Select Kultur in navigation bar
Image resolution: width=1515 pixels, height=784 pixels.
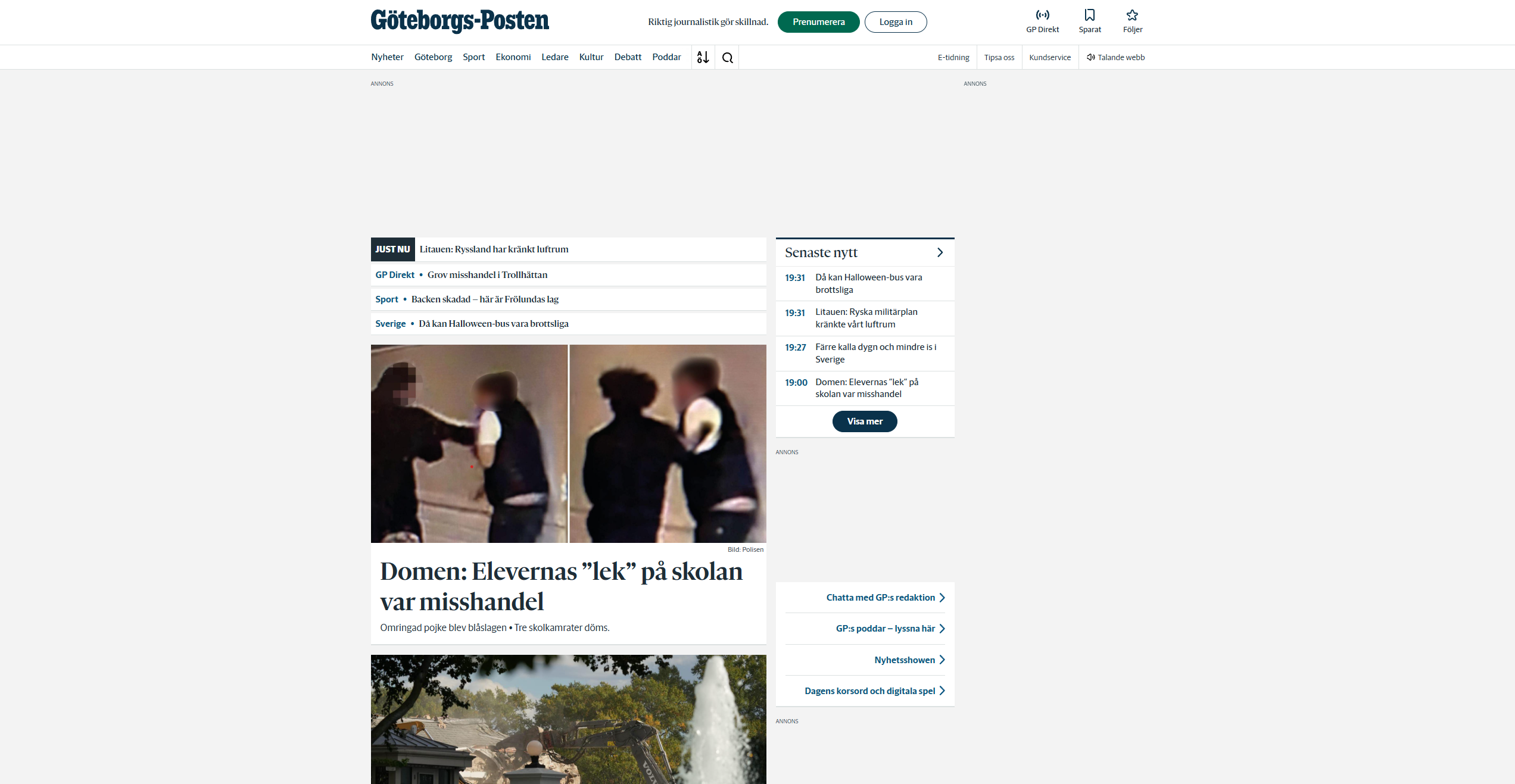(591, 57)
